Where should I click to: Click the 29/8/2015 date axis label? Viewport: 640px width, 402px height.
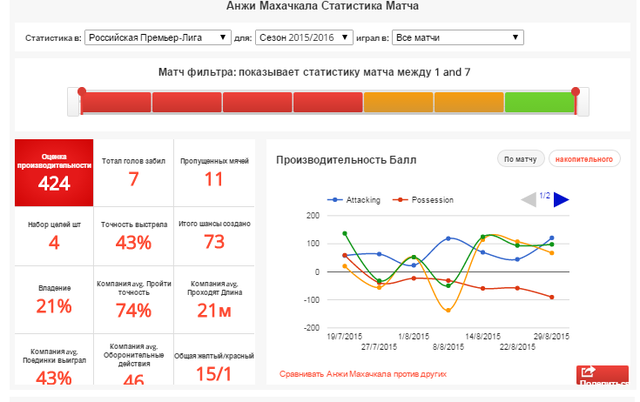[x=551, y=336]
